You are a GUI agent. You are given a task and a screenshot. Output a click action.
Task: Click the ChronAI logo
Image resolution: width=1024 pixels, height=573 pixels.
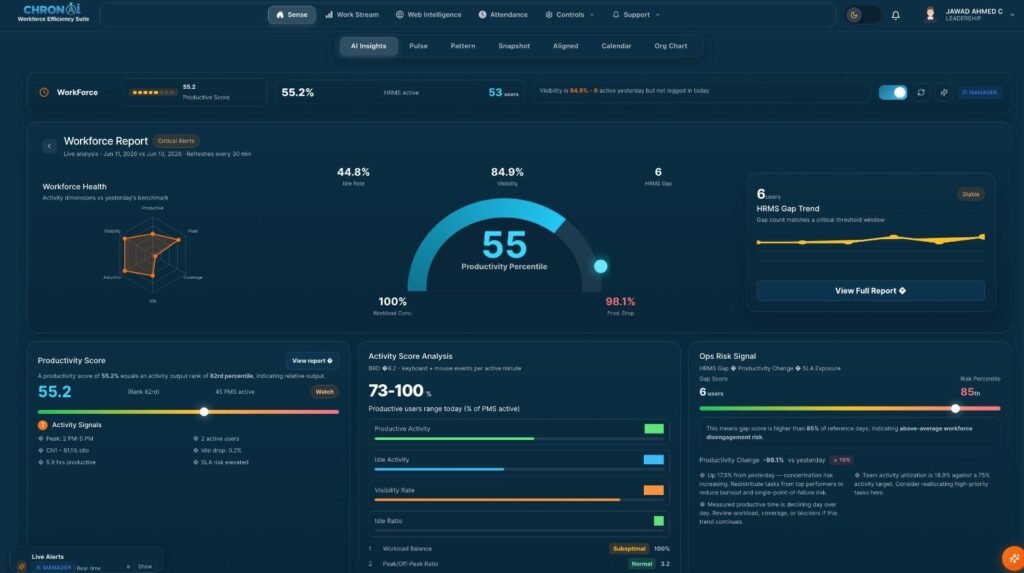pos(53,12)
